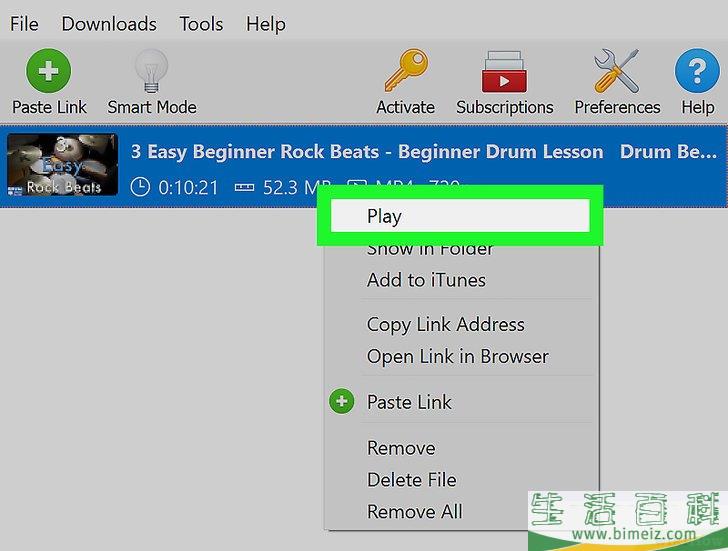
Task: Open Preferences wrench and screwdriver icon
Action: point(616,72)
